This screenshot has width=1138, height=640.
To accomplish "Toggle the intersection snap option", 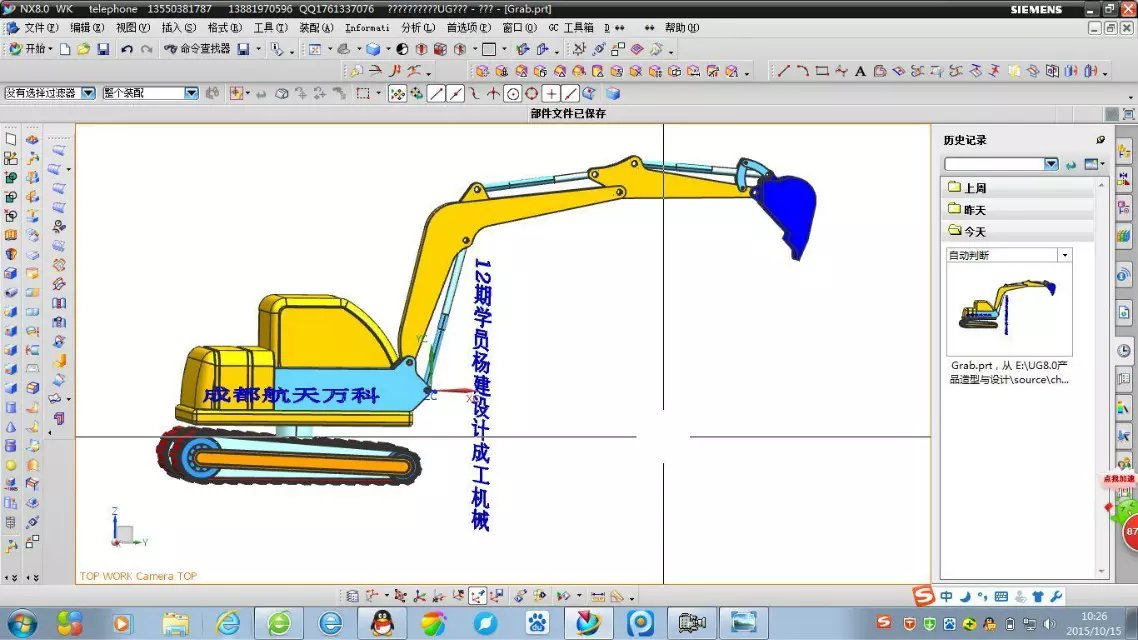I will tap(493, 94).
